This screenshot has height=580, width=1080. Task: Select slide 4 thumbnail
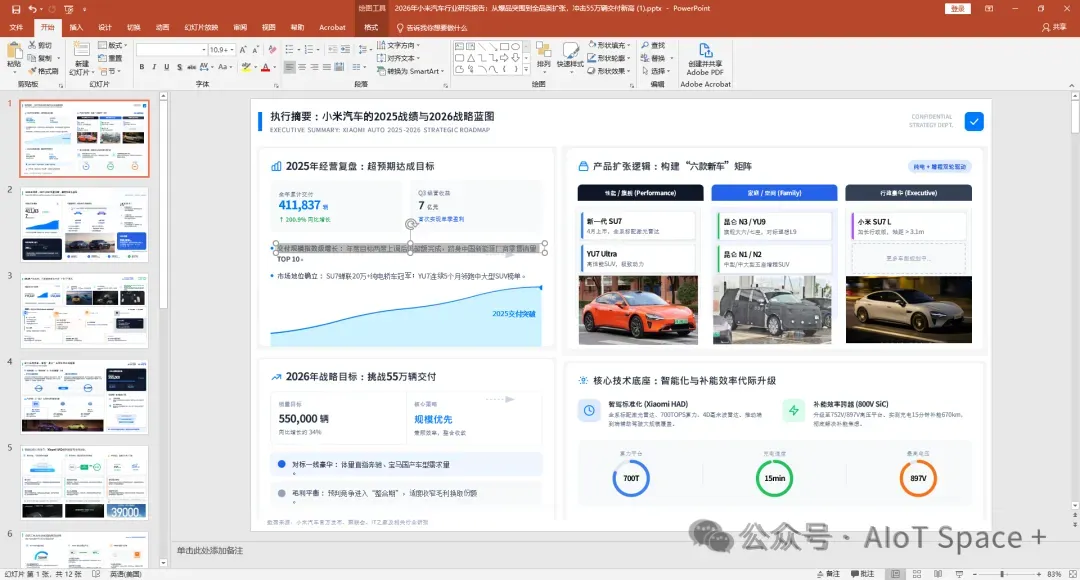point(85,397)
